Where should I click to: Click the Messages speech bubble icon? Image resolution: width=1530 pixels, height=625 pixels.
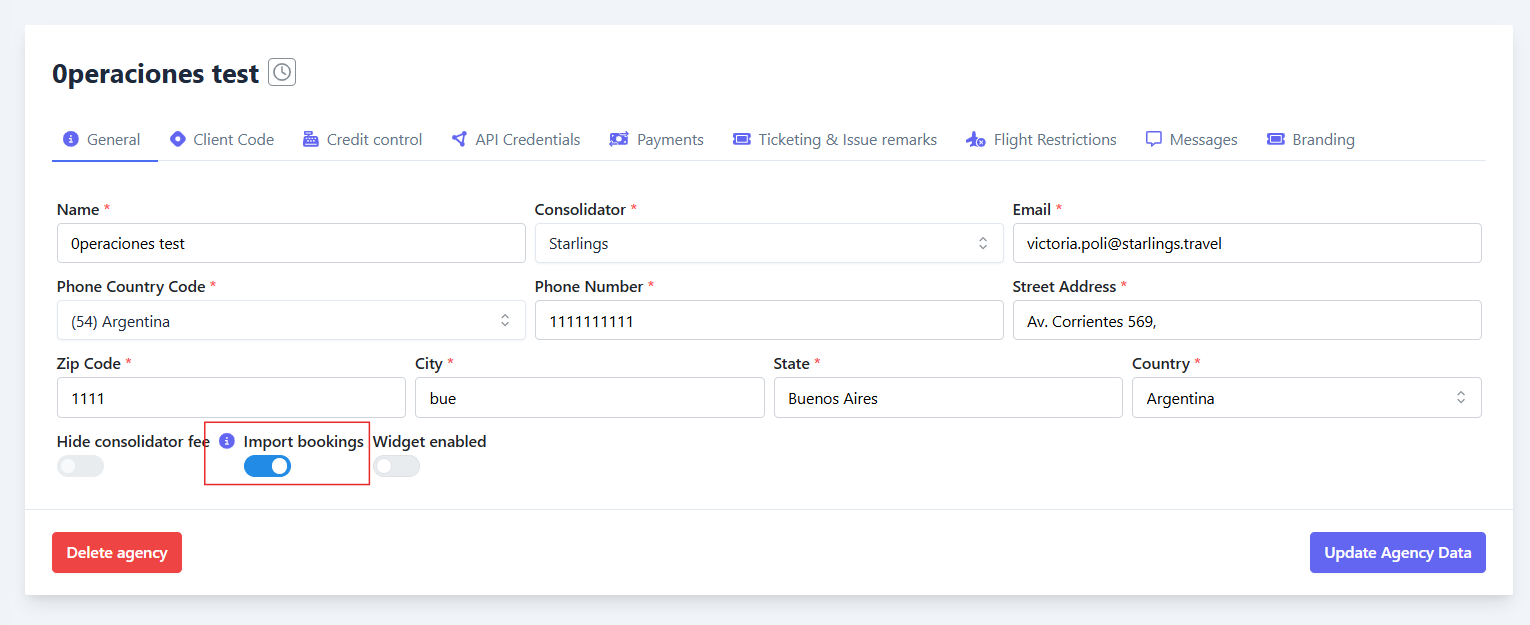(1154, 139)
